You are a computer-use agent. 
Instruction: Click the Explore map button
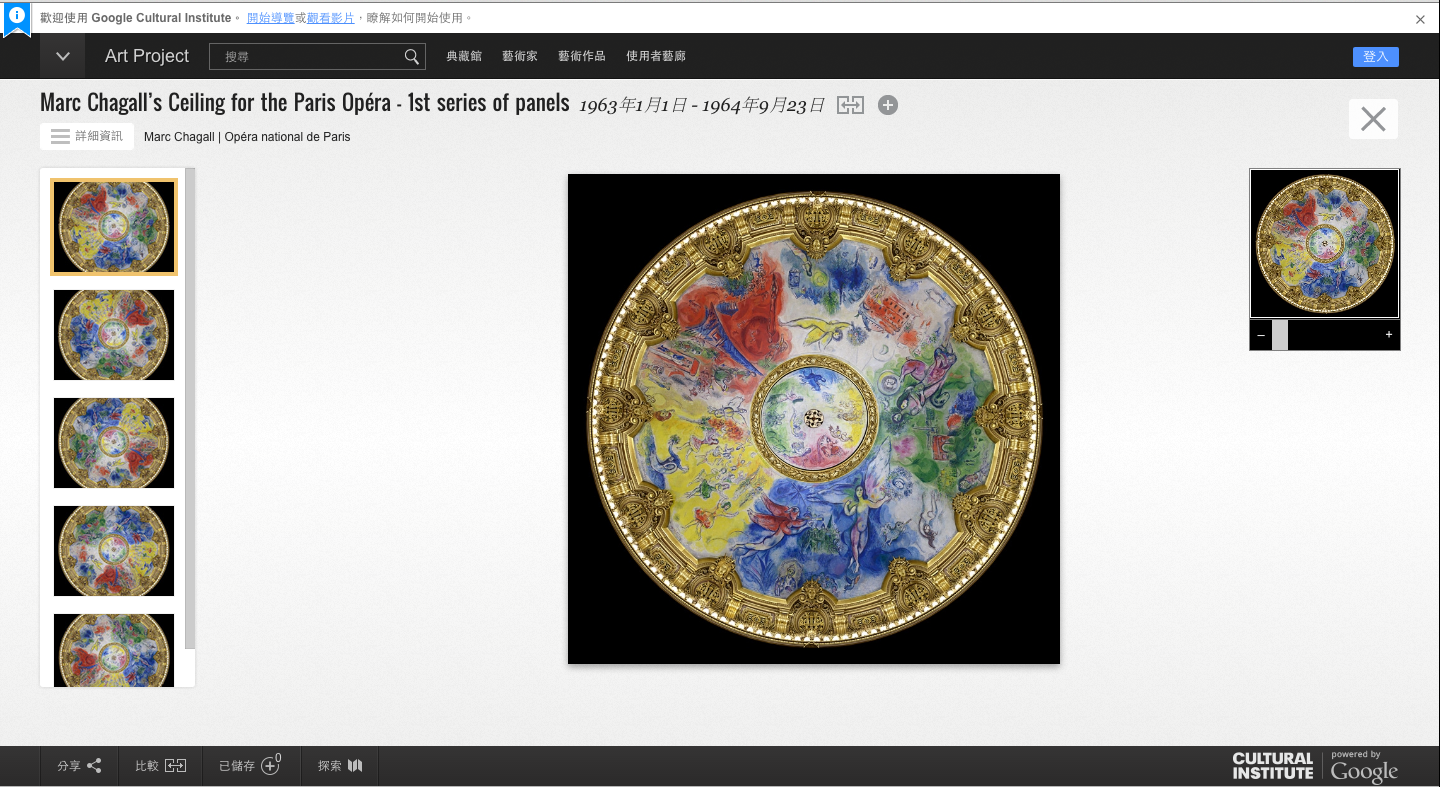click(x=340, y=766)
